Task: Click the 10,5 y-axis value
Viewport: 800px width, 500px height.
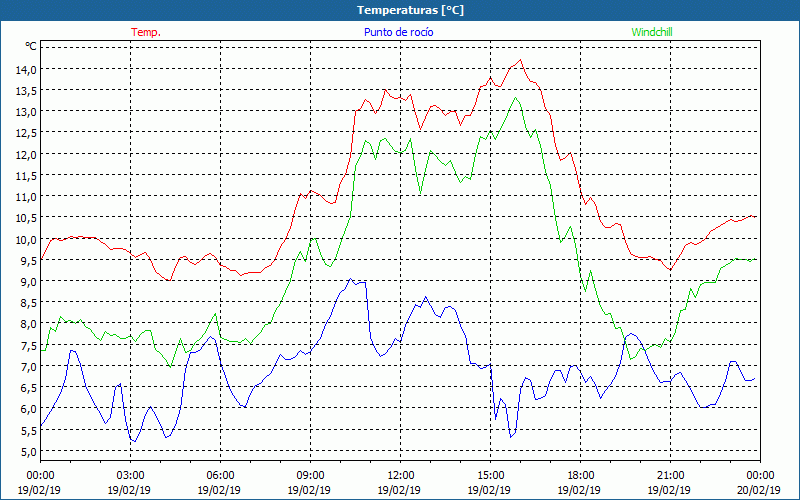Action: pyautogui.click(x=26, y=218)
